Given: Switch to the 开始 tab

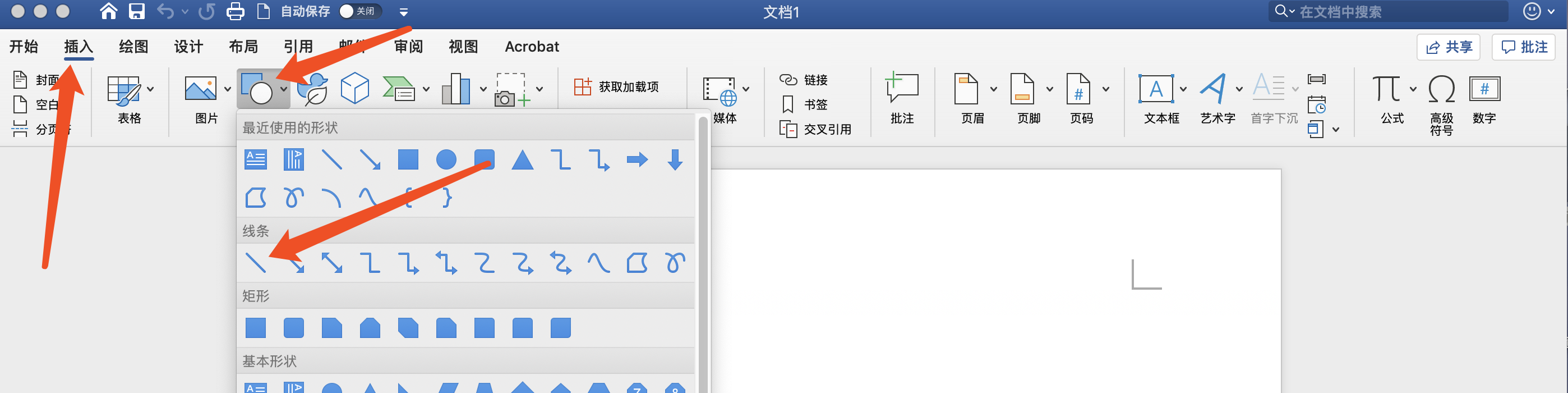Looking at the screenshot, I should pos(24,46).
